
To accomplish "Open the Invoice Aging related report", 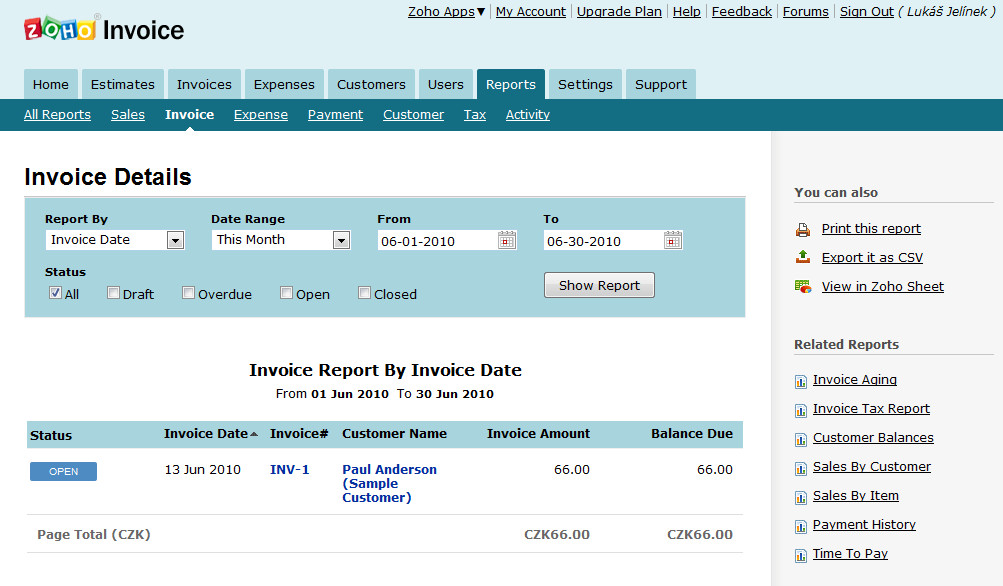I will click(855, 379).
